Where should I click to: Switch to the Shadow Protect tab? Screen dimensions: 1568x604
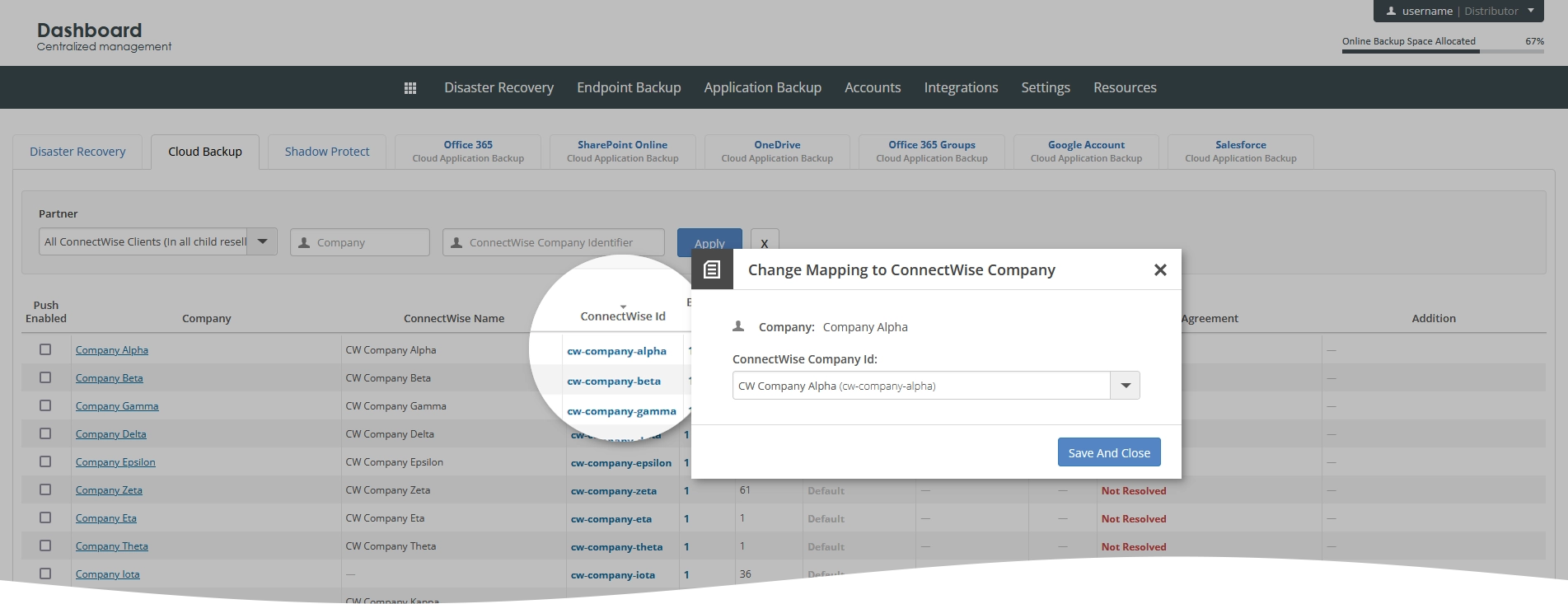pos(327,152)
